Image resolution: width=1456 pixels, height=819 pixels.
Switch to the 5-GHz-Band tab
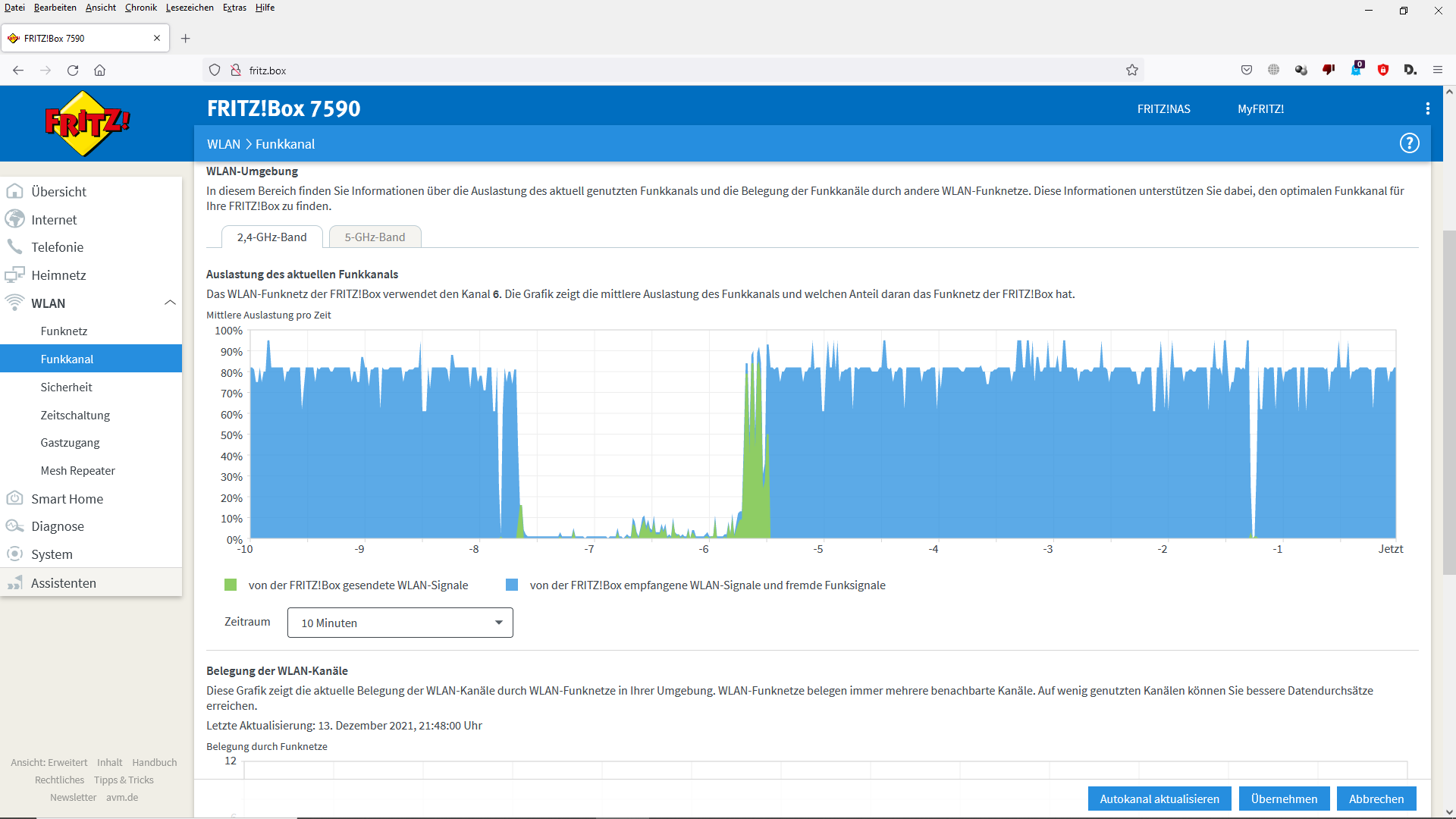(x=375, y=237)
